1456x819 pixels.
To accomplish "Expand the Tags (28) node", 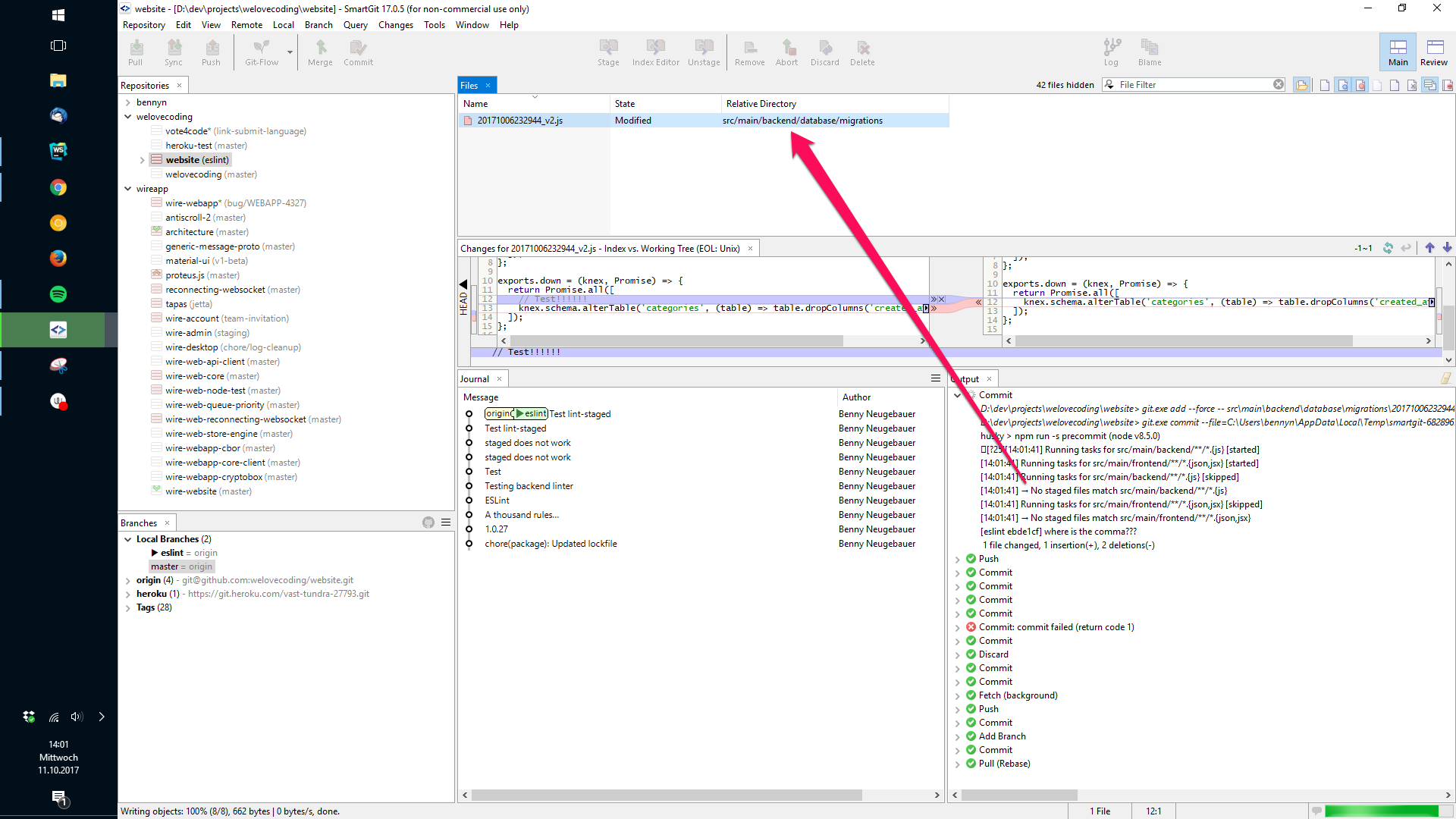I will 128,608.
